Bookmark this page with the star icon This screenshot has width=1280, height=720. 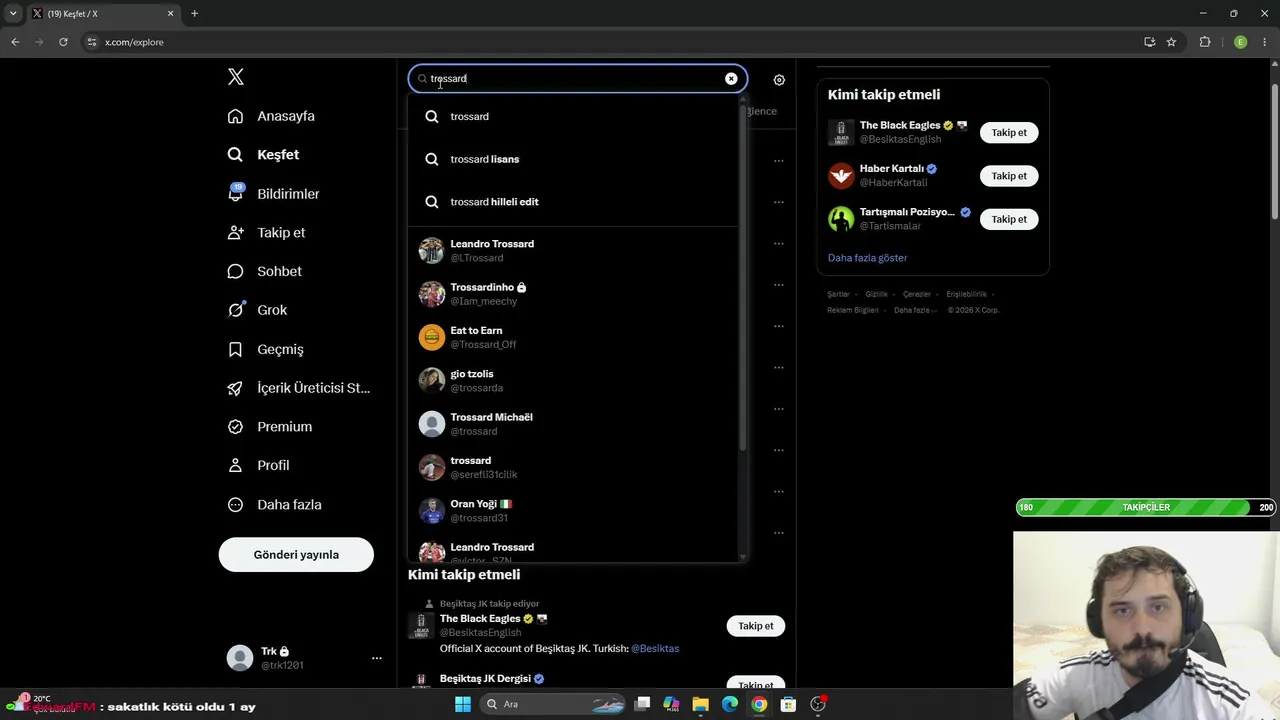tap(1171, 42)
